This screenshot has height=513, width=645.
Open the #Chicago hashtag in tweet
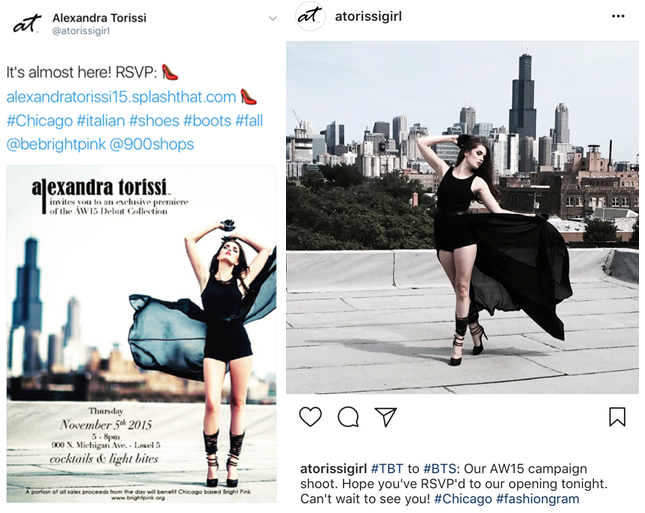pos(39,121)
